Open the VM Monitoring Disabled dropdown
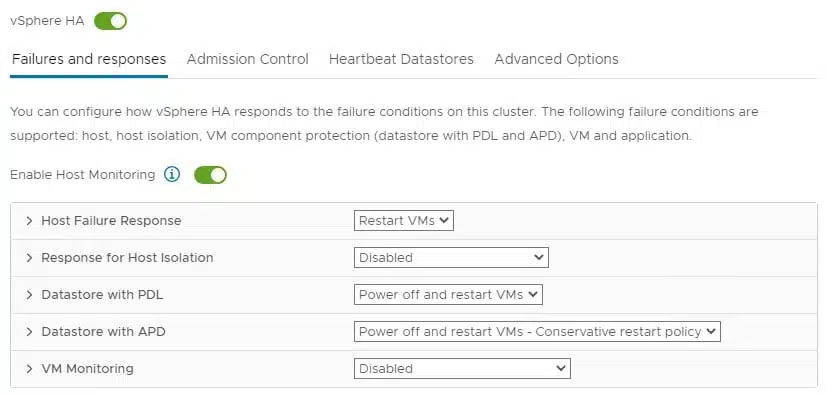The width and height of the screenshot is (827, 395). (462, 369)
